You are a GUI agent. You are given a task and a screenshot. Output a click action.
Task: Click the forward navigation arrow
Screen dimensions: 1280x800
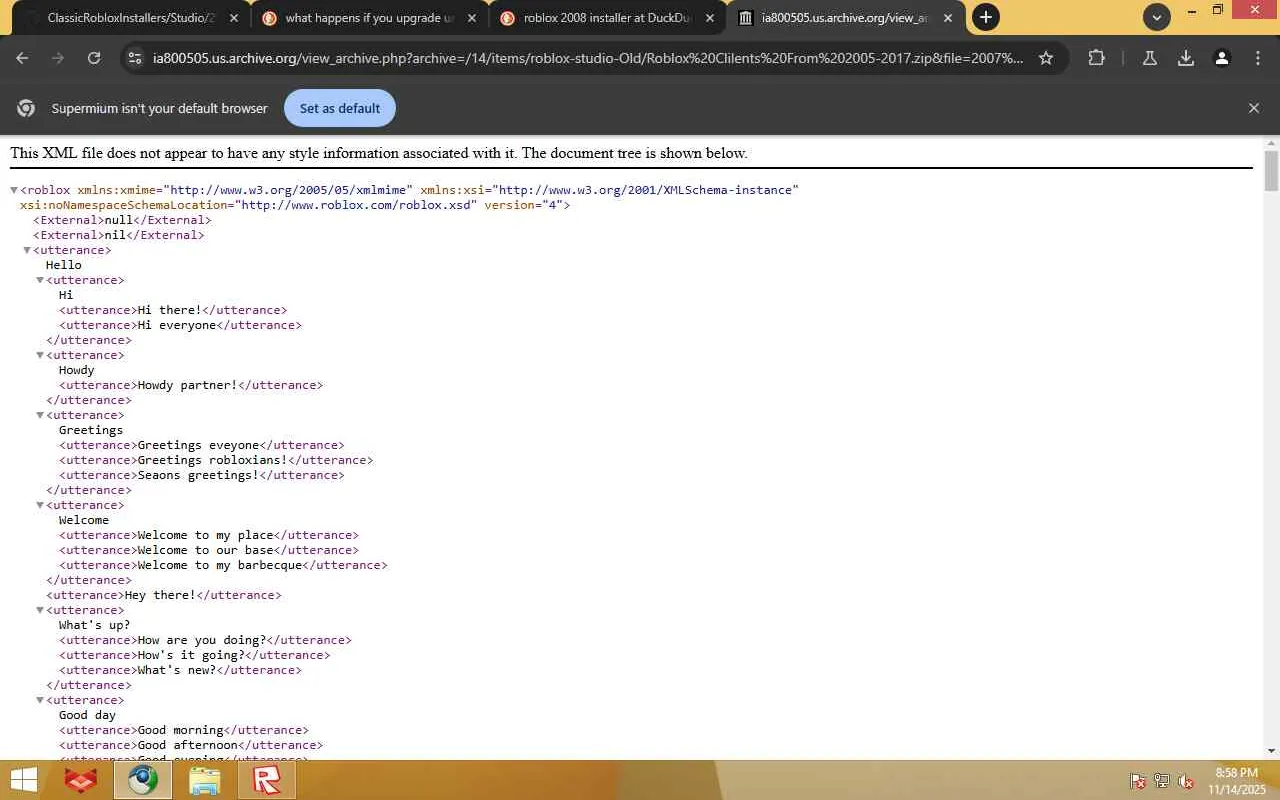[x=58, y=58]
